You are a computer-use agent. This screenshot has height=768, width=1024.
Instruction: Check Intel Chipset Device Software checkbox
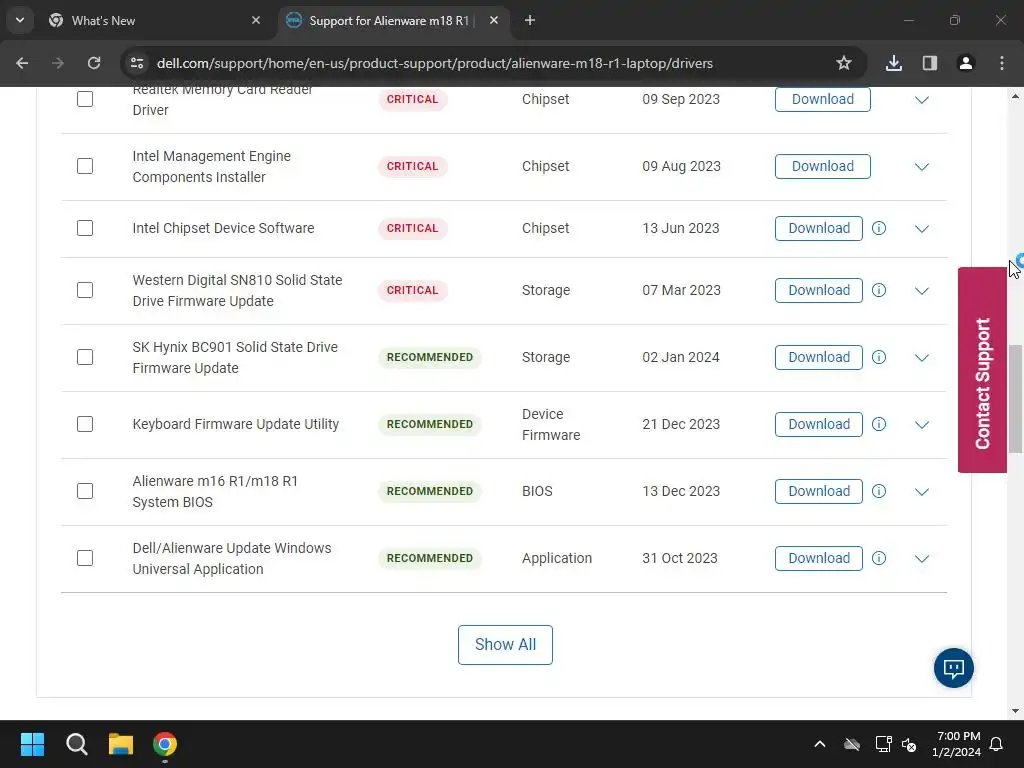[x=85, y=228]
